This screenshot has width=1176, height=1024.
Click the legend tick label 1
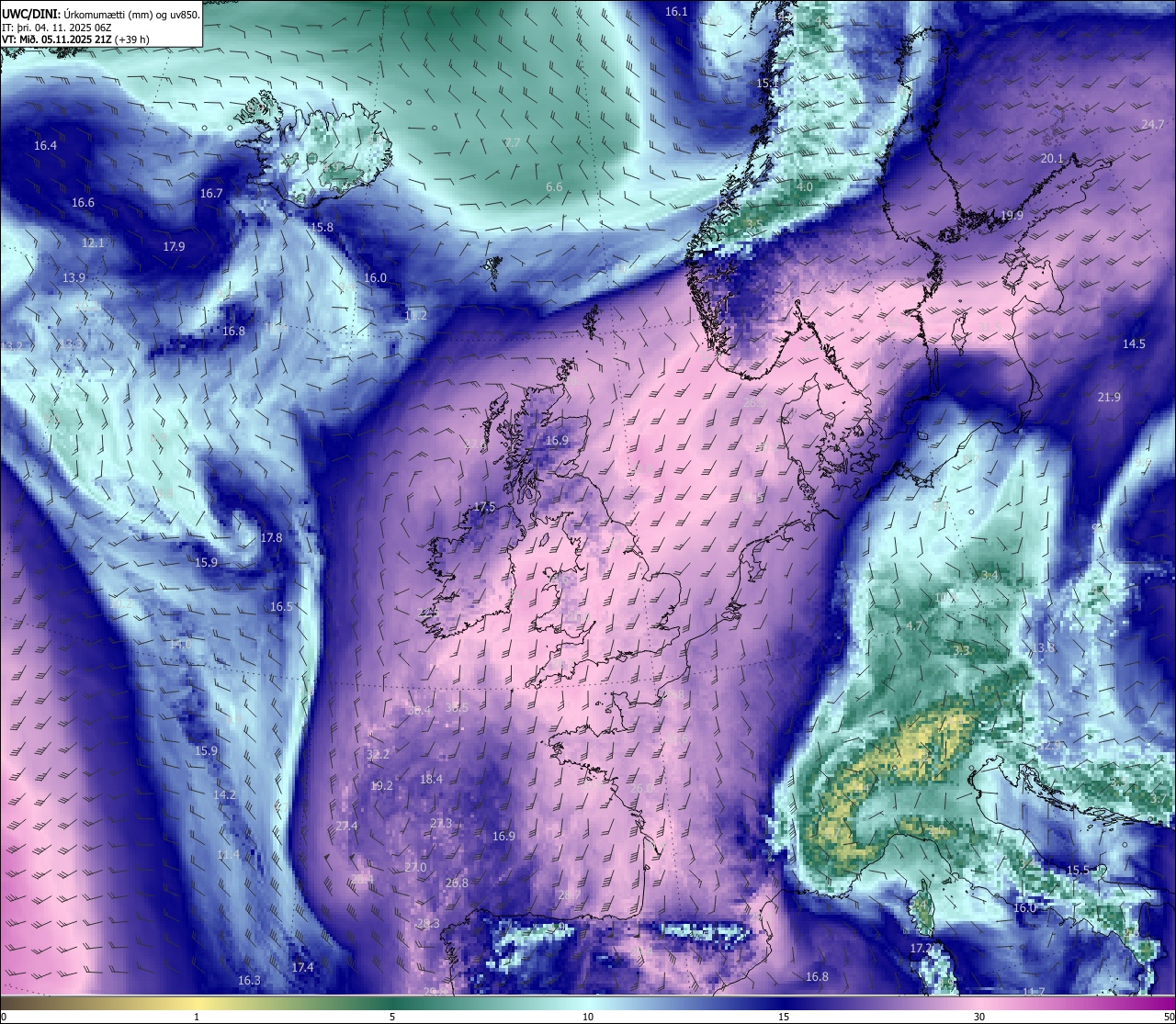pyautogui.click(x=197, y=1017)
